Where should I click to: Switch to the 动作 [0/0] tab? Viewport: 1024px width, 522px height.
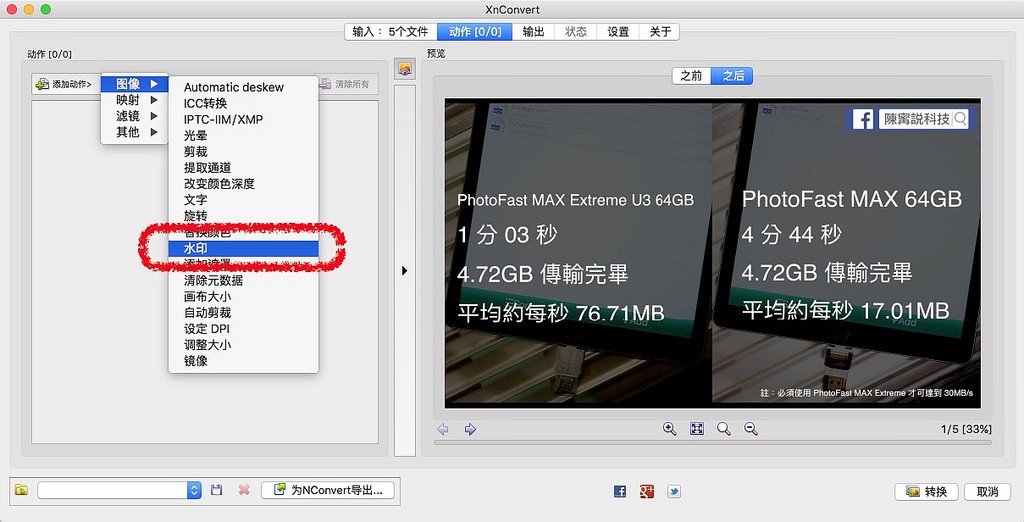tap(475, 31)
